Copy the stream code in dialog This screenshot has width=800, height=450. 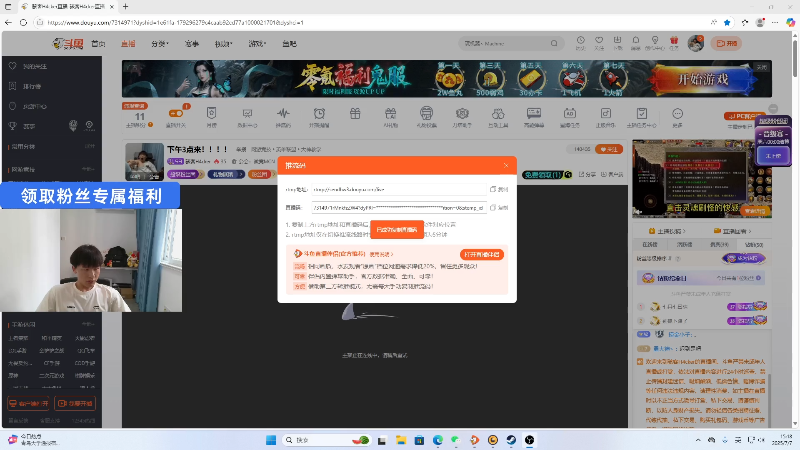point(499,208)
